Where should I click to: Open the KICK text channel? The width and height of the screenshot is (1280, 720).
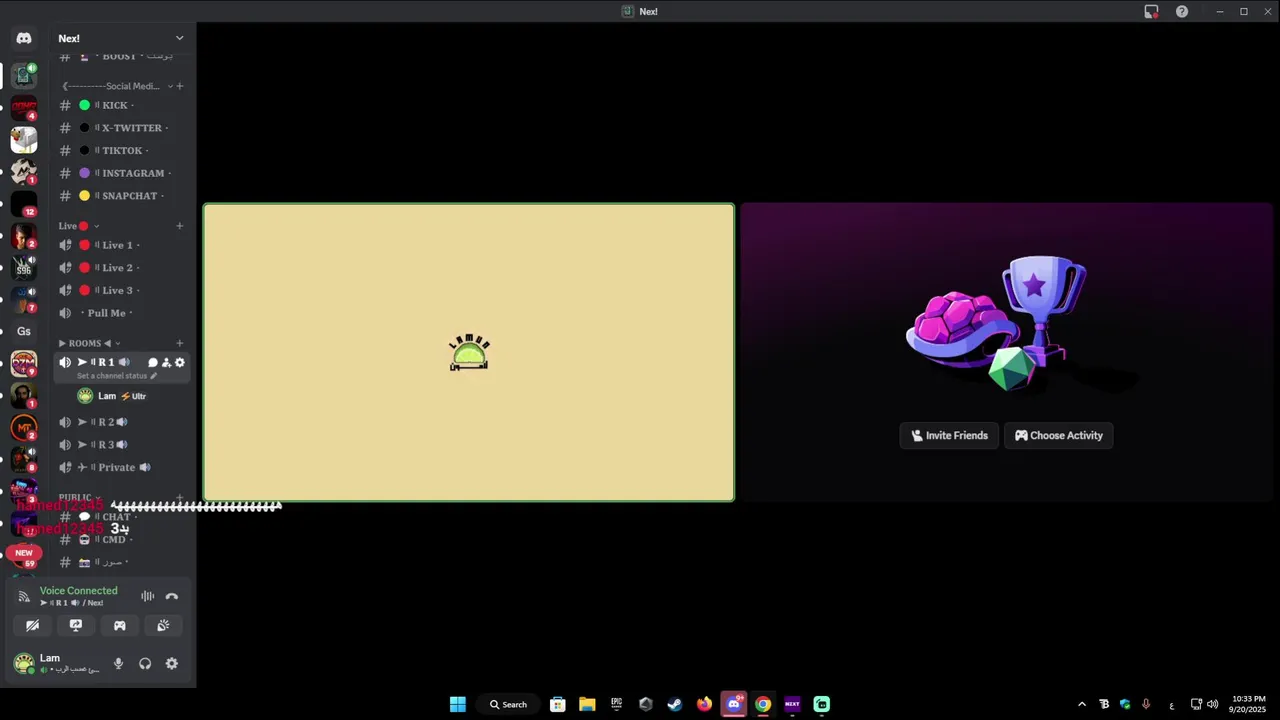pyautogui.click(x=121, y=105)
